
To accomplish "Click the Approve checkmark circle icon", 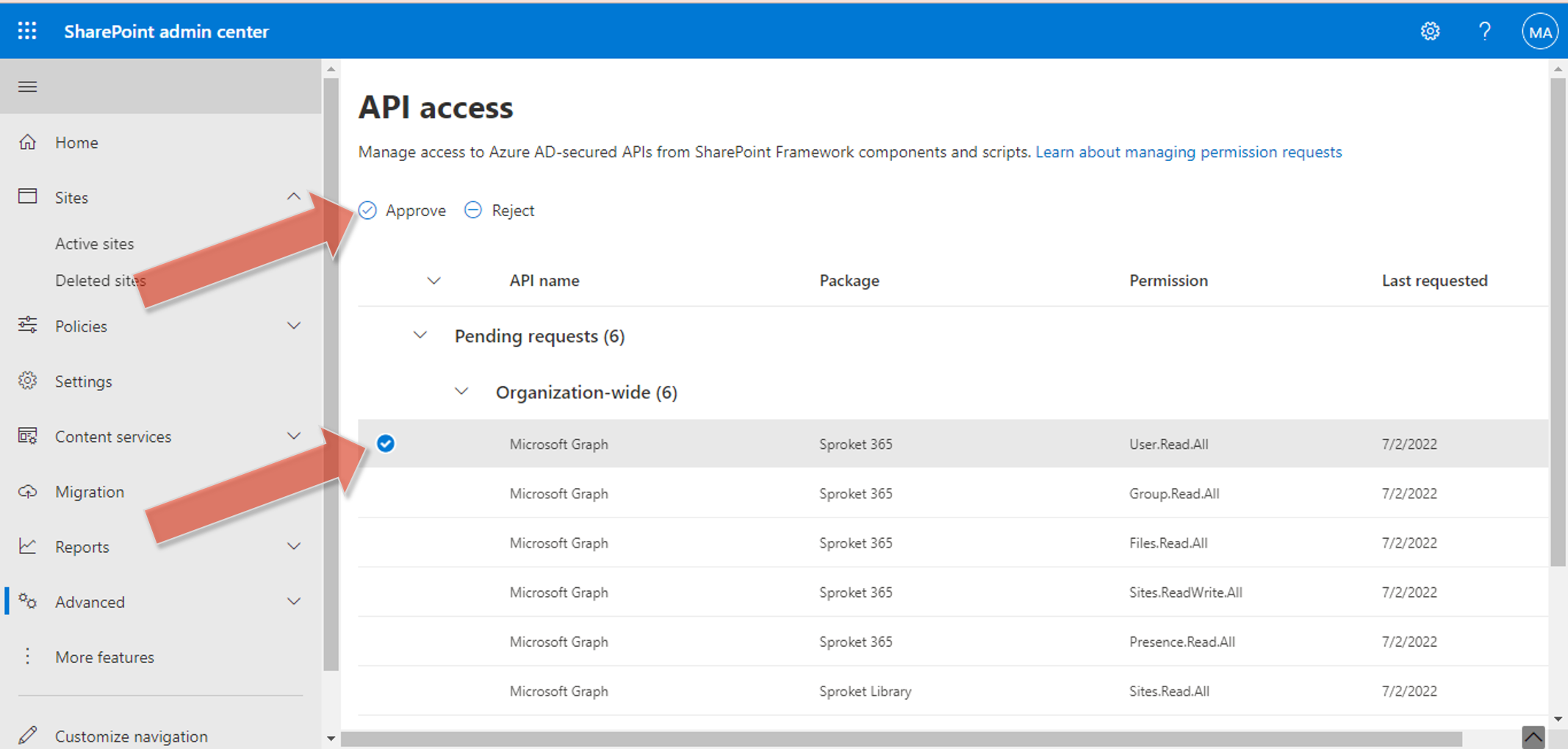I will coord(367,210).
